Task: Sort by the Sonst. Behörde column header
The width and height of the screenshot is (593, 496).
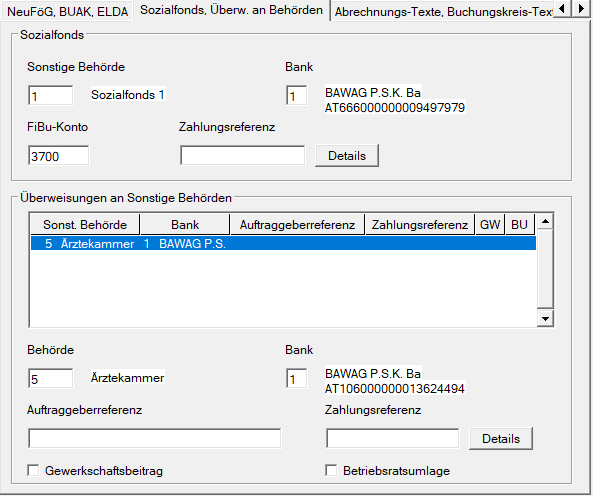Action: (85, 225)
